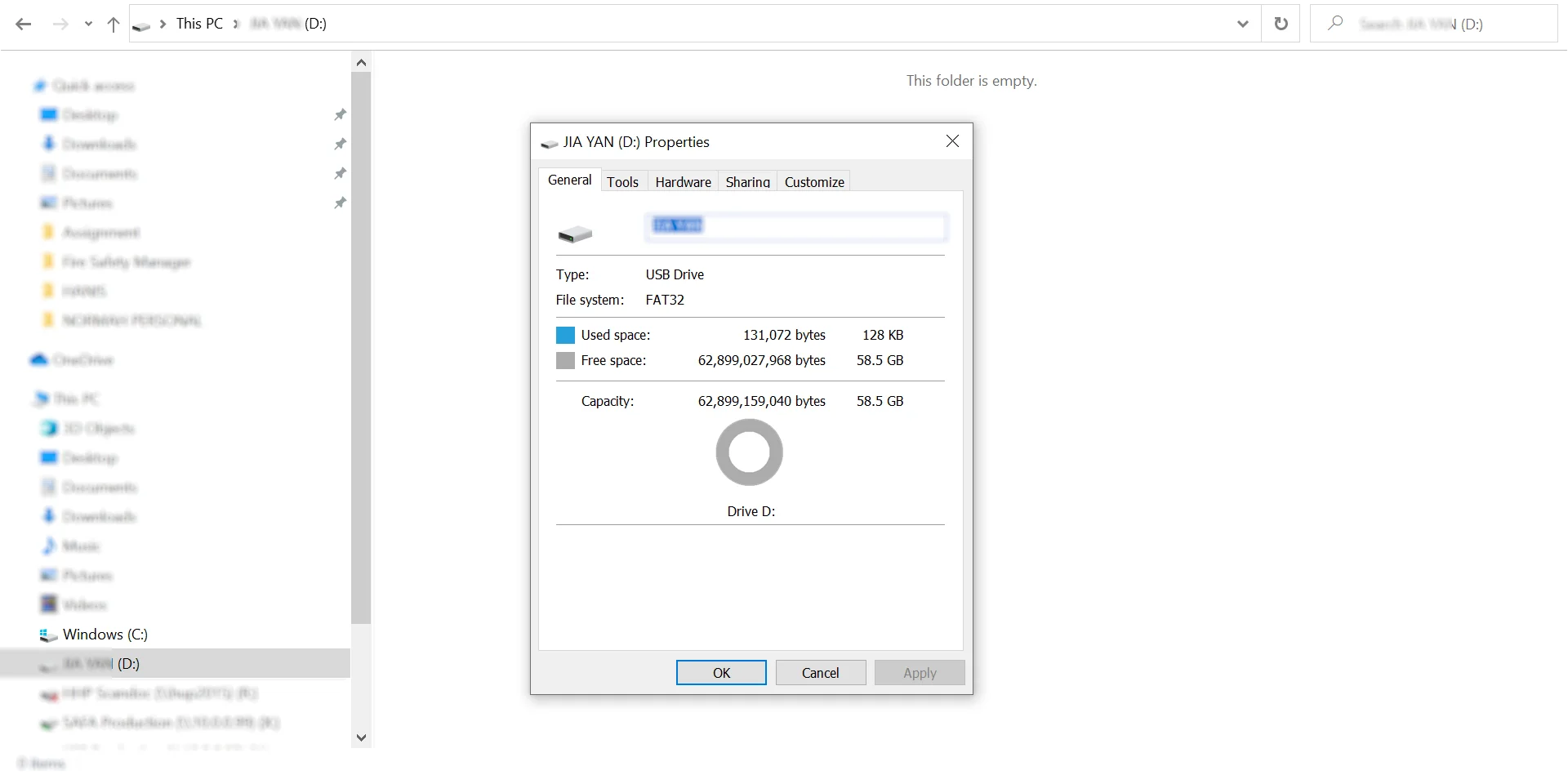Click the pin beside Quick access Downloads
1568x775 pixels.
pos(340,145)
